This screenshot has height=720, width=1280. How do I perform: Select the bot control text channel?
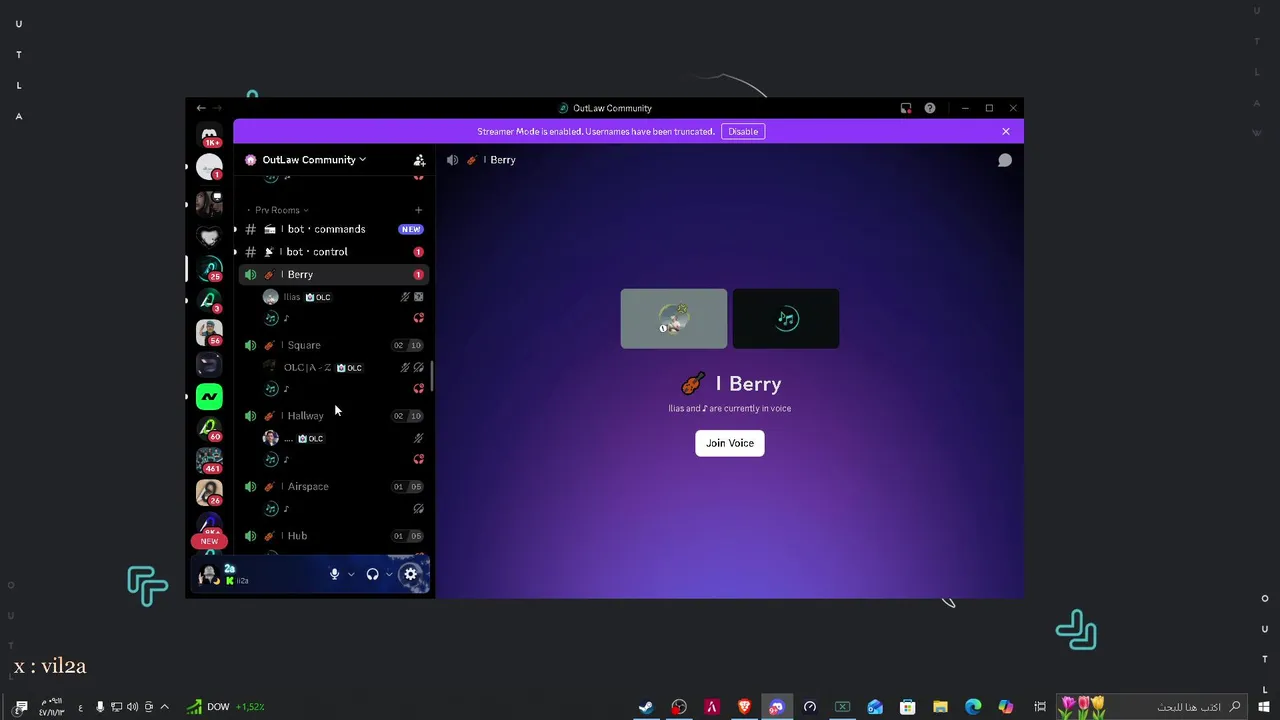click(x=334, y=252)
